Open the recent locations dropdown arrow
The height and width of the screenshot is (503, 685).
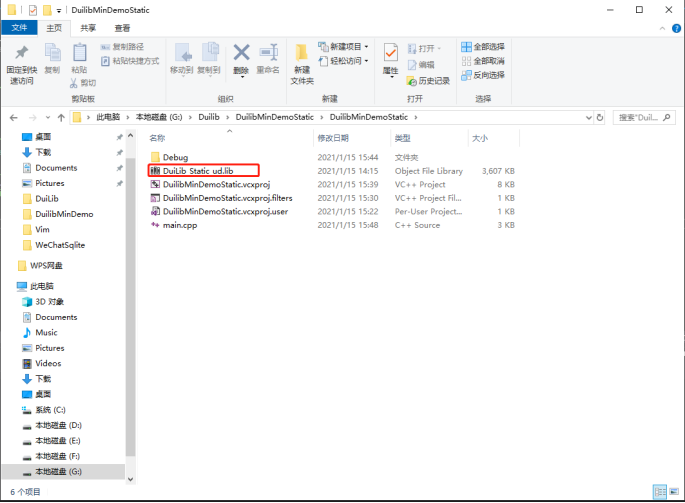48,118
